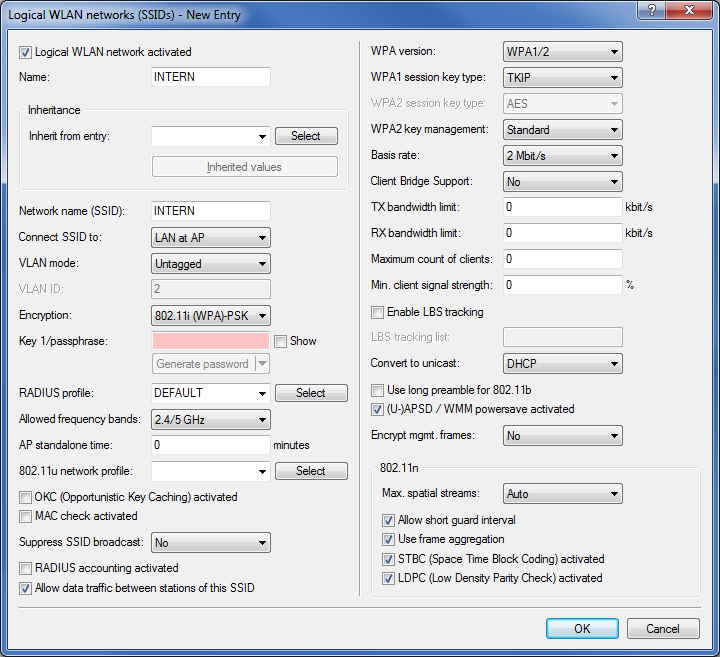Image resolution: width=720 pixels, height=657 pixels.
Task: Focus the TX bandwidth limit field
Action: [563, 207]
